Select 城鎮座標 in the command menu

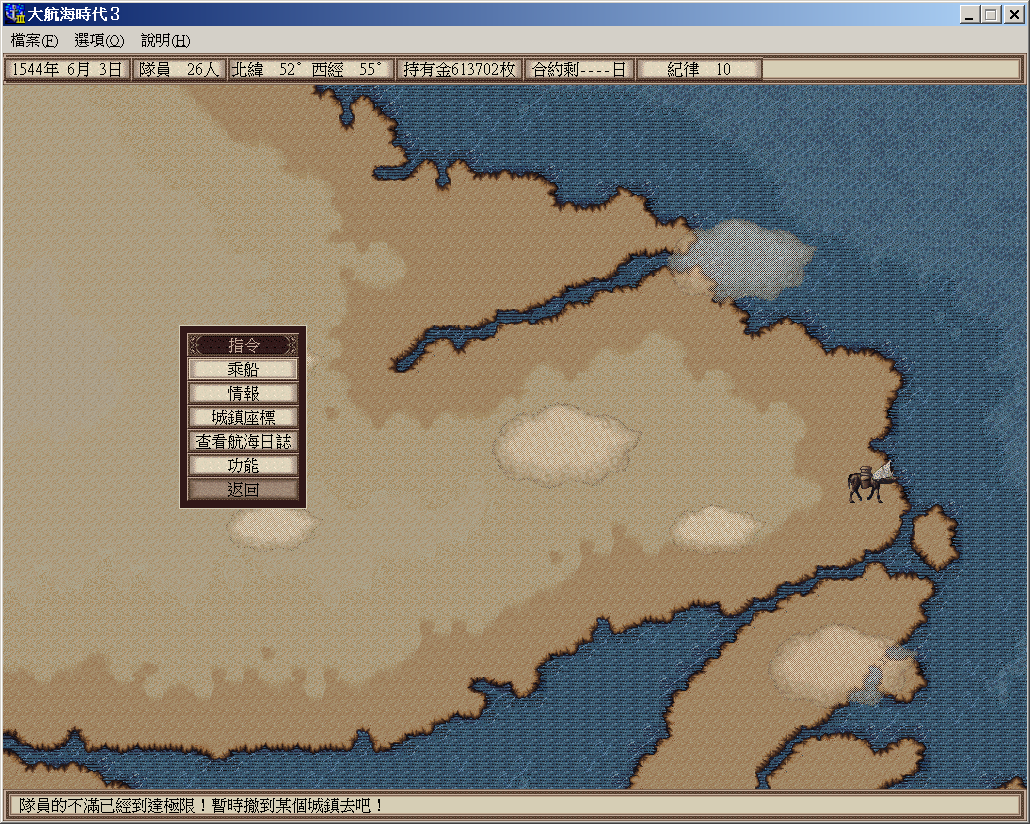click(x=243, y=417)
